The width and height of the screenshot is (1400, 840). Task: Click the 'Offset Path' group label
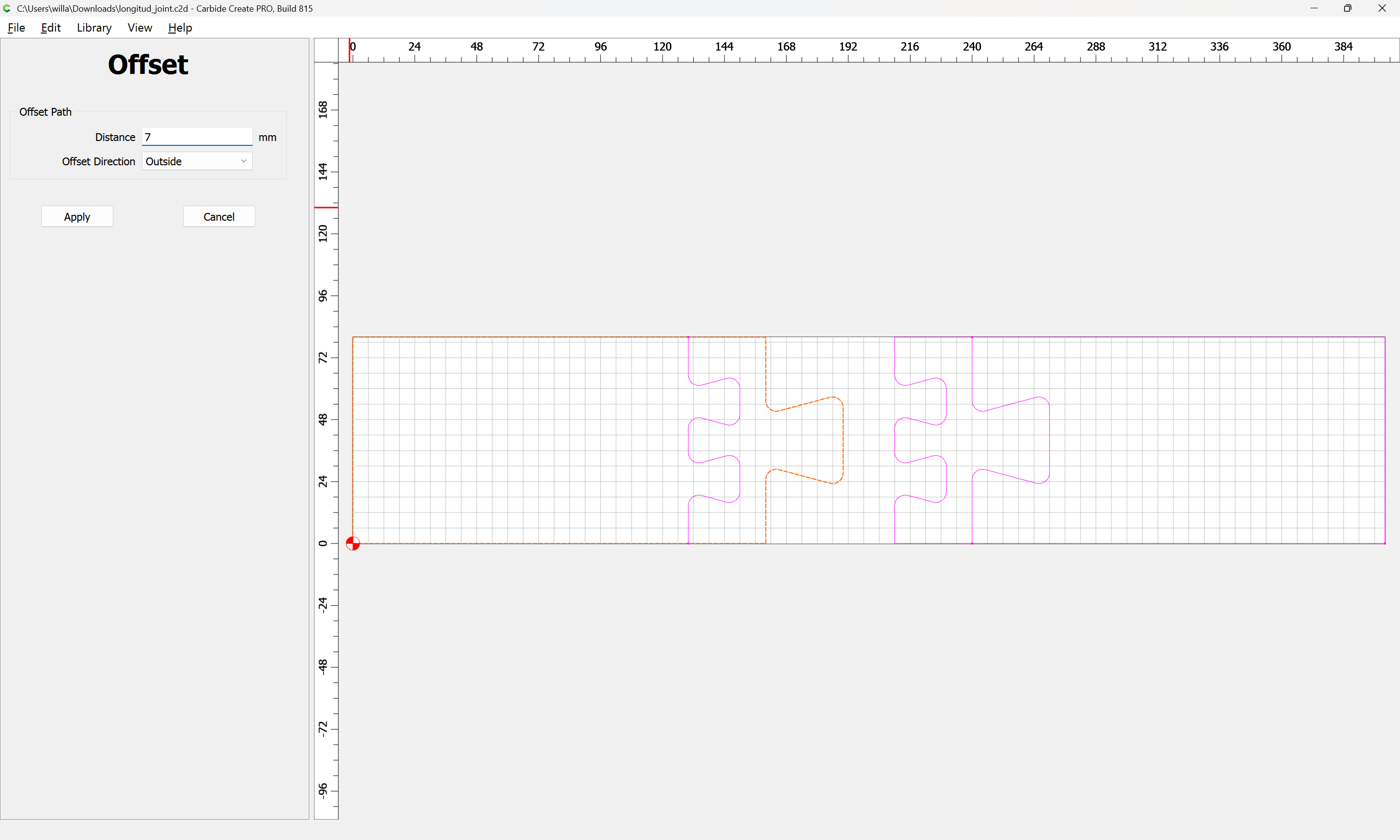click(45, 112)
